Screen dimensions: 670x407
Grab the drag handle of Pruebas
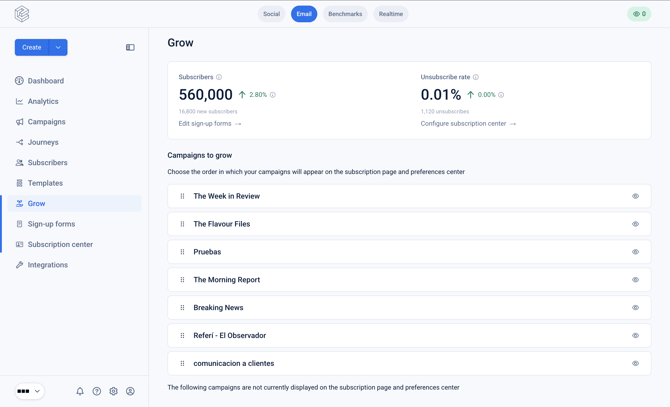click(x=182, y=252)
